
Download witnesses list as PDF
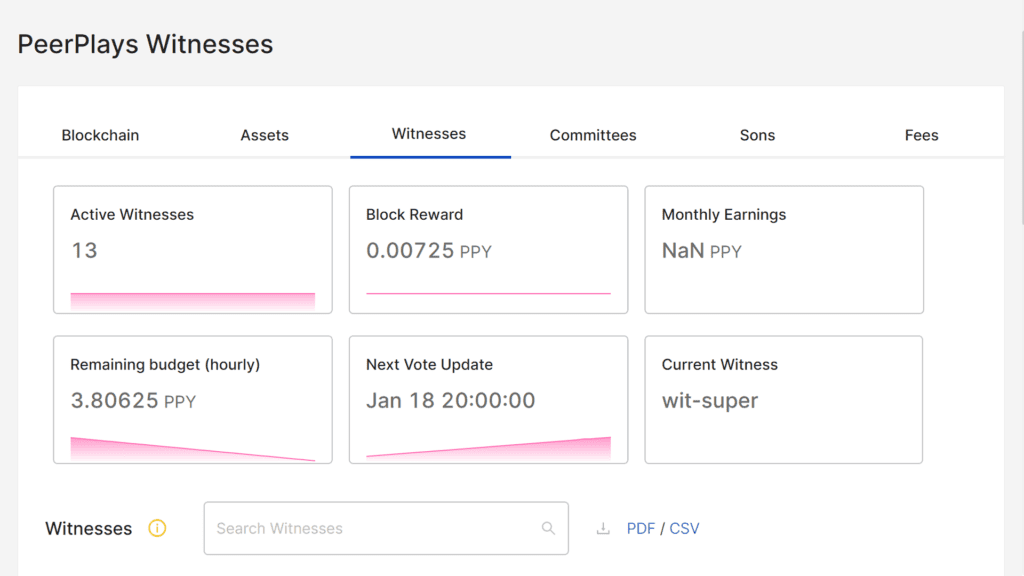(641, 528)
